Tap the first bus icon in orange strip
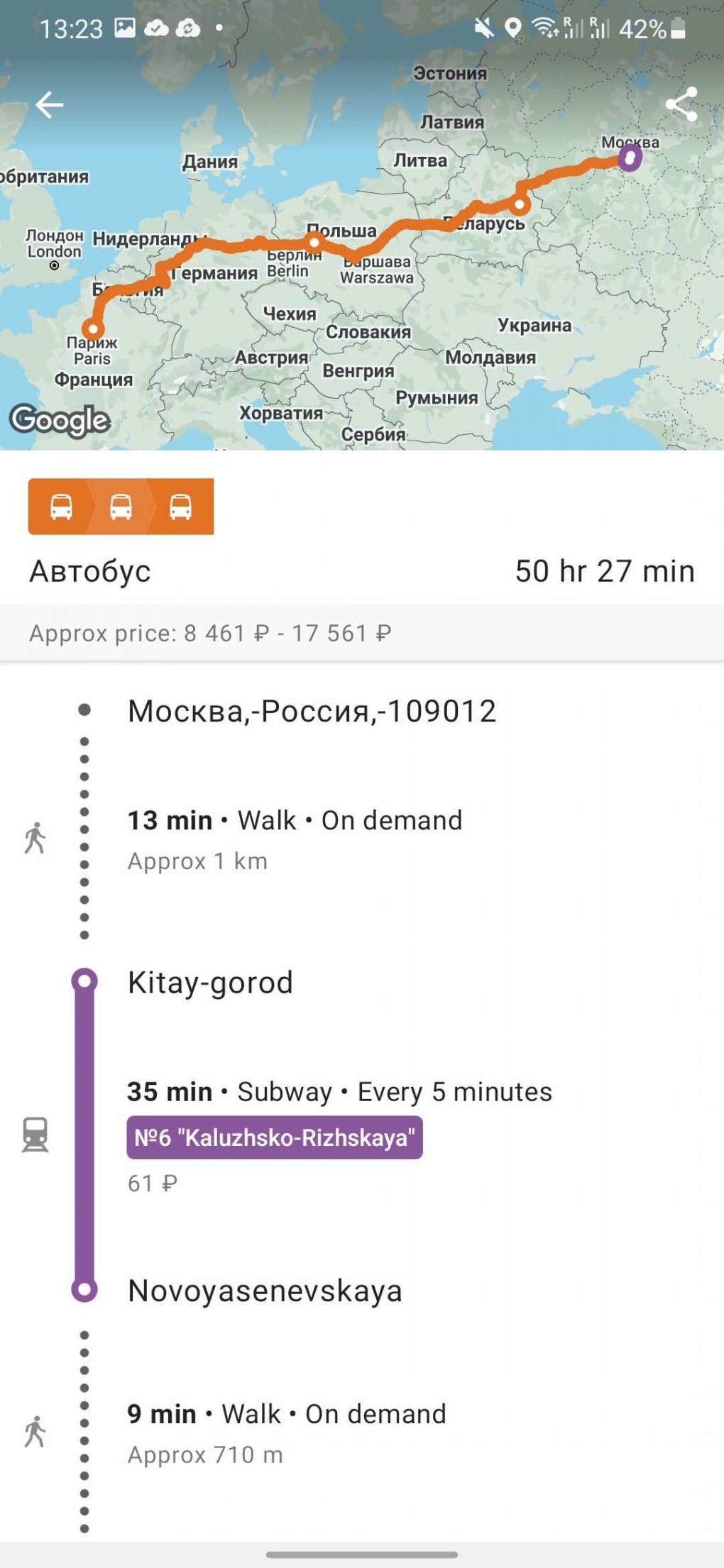724x1568 pixels. [x=61, y=507]
